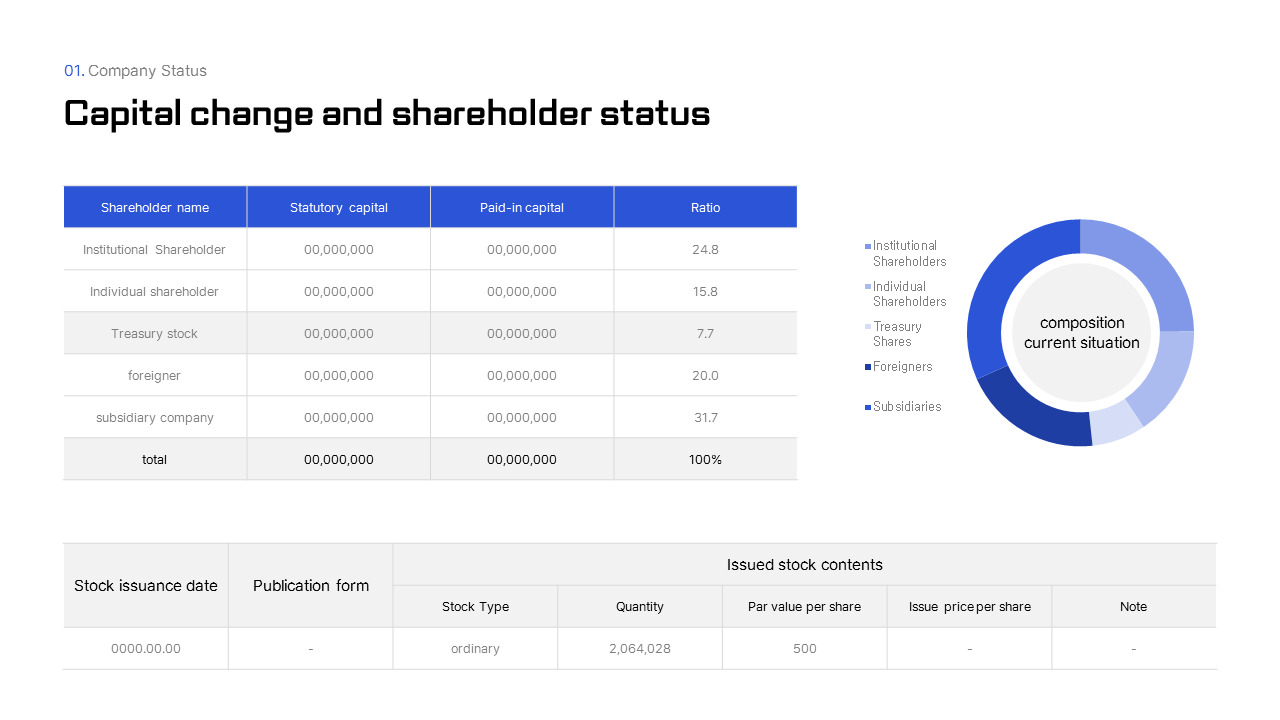1280x720 pixels.
Task: Click the '01. Company Status' section label
Action: pyautogui.click(x=135, y=71)
